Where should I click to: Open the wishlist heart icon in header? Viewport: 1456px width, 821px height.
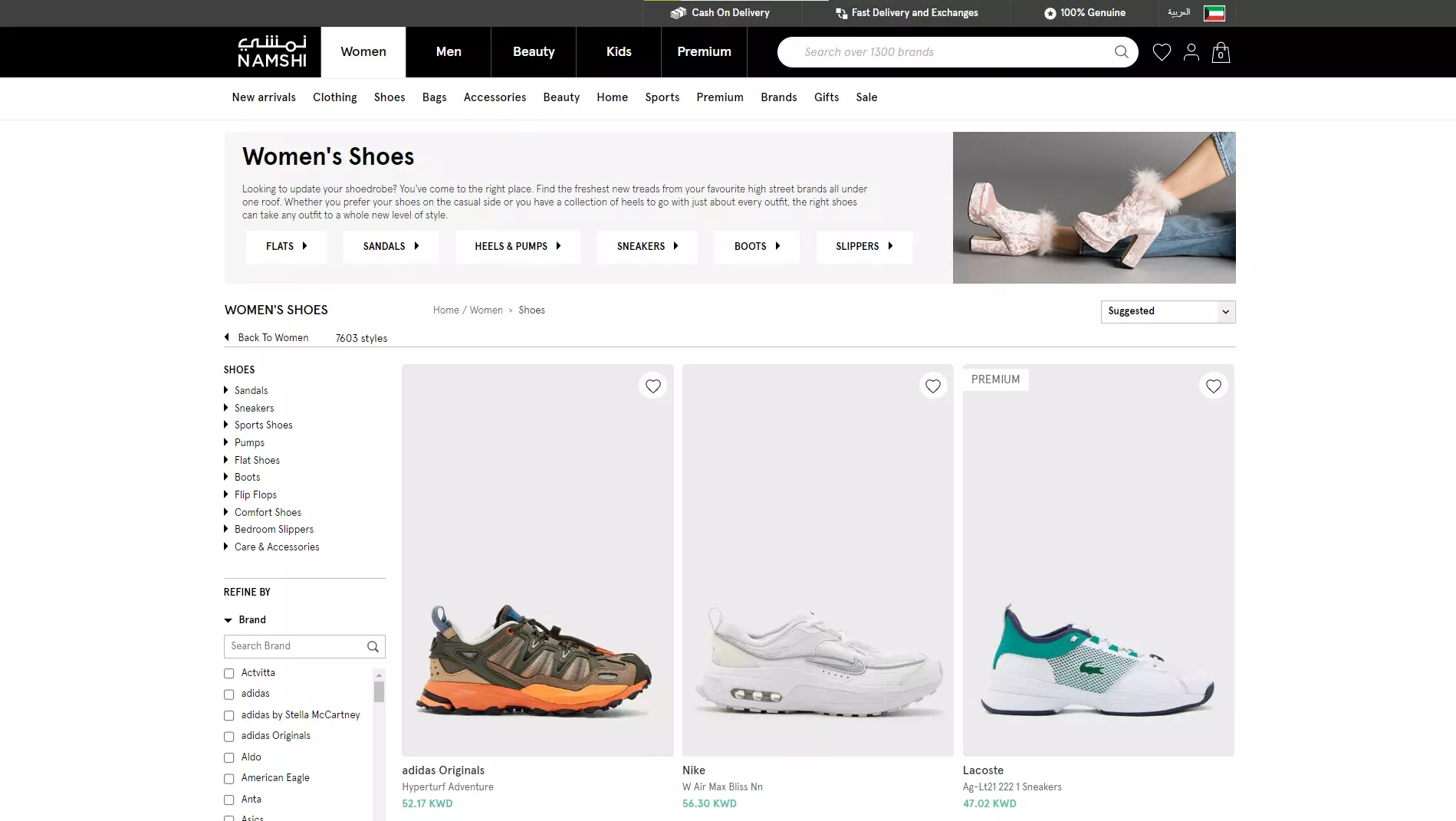point(1162,52)
